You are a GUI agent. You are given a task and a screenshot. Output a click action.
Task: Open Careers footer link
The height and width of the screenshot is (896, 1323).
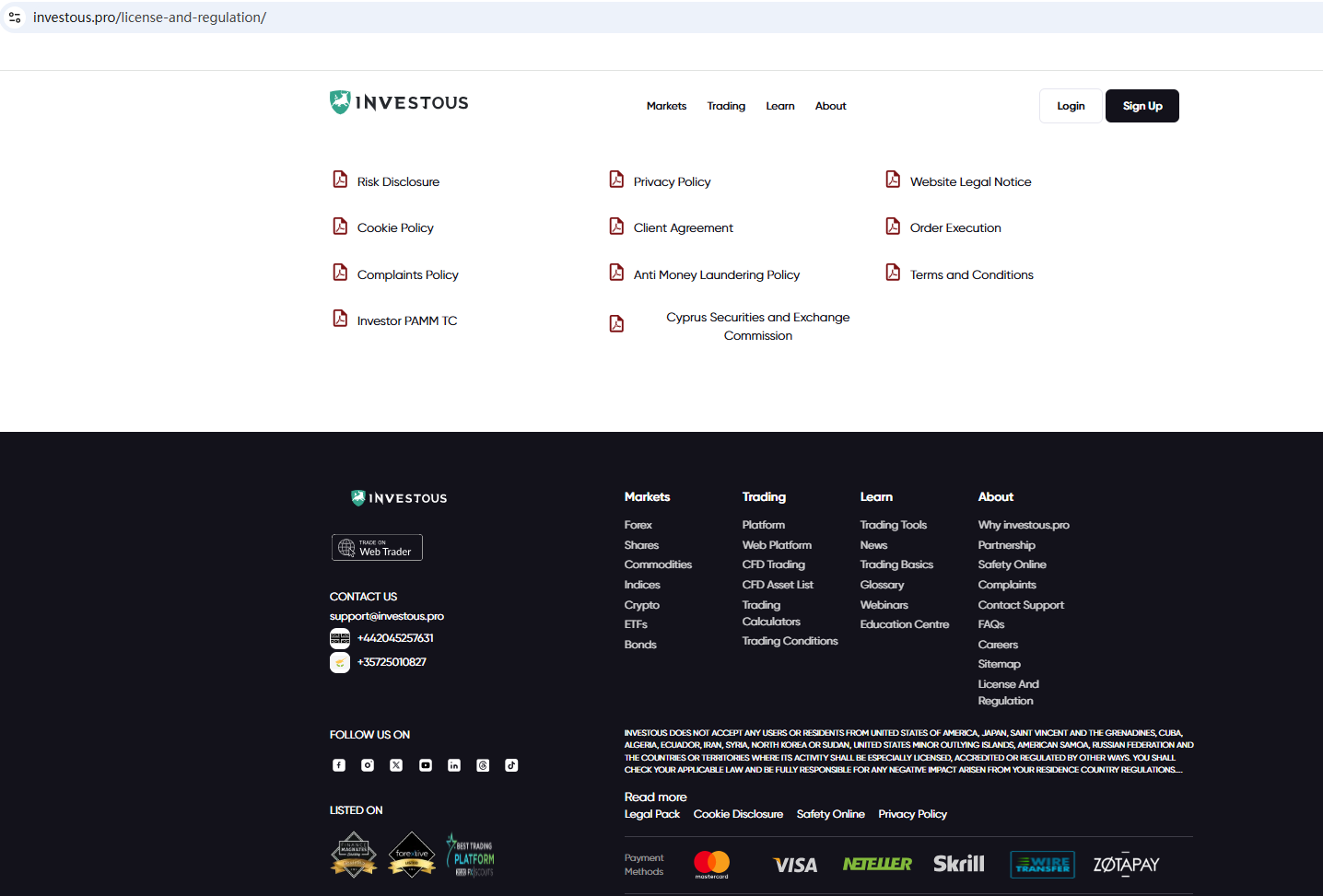(x=998, y=645)
